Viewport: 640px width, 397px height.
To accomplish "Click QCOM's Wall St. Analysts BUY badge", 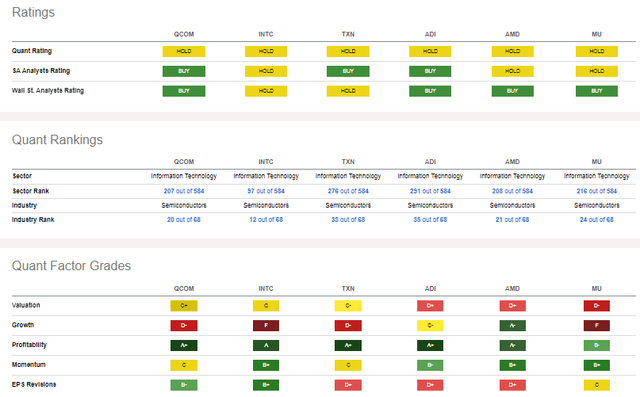I will (x=184, y=91).
